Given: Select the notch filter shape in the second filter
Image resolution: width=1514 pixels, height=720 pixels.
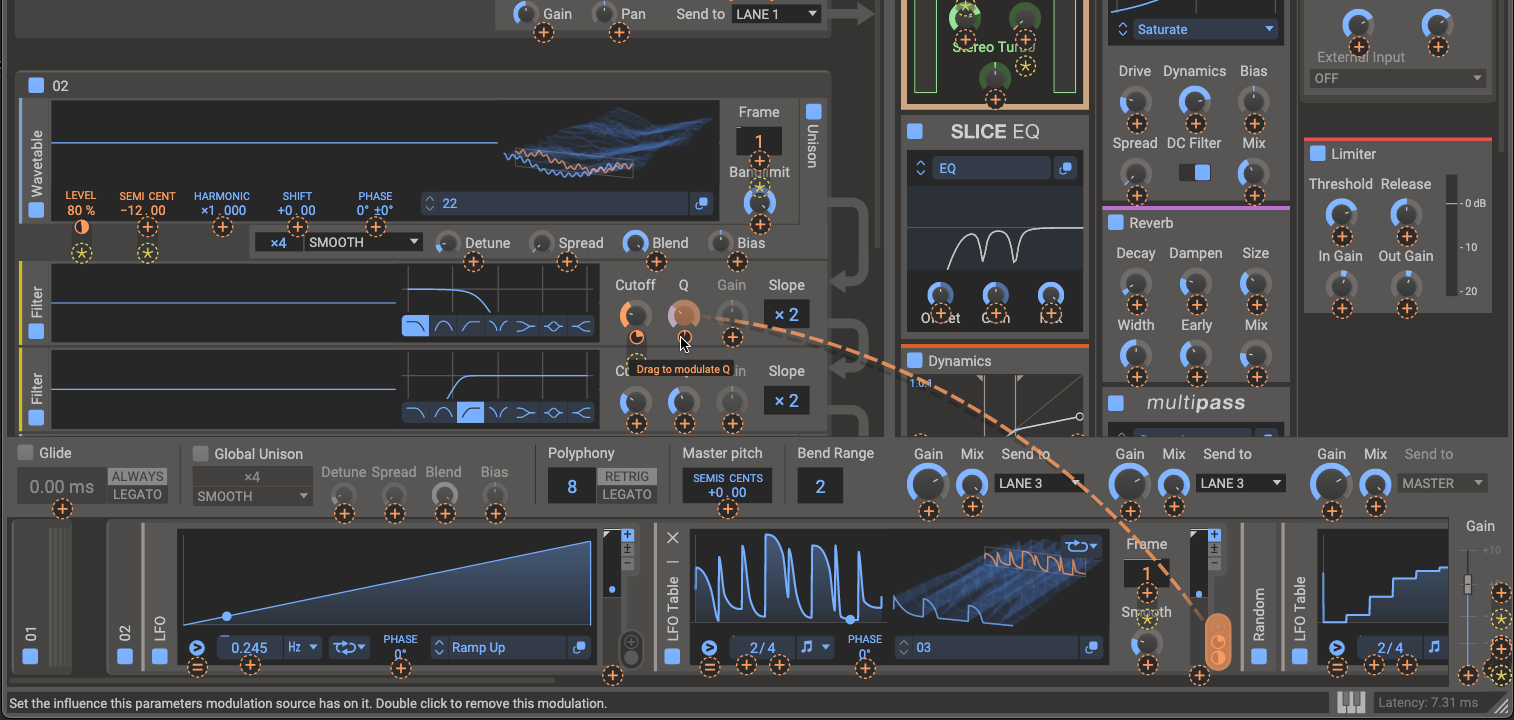Looking at the screenshot, I should click(497, 411).
